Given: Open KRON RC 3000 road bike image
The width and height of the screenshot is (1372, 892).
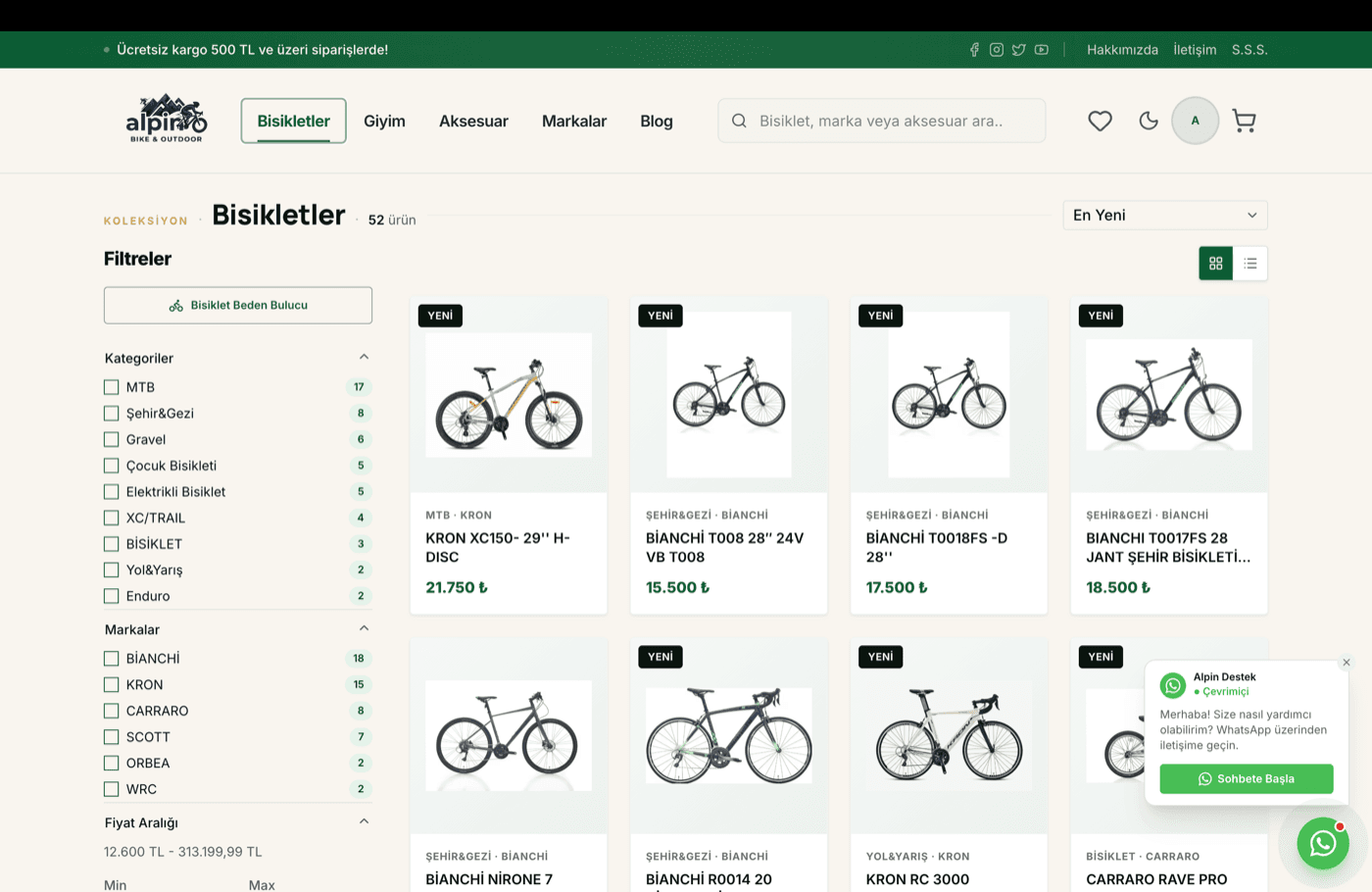Looking at the screenshot, I should pyautogui.click(x=949, y=736).
